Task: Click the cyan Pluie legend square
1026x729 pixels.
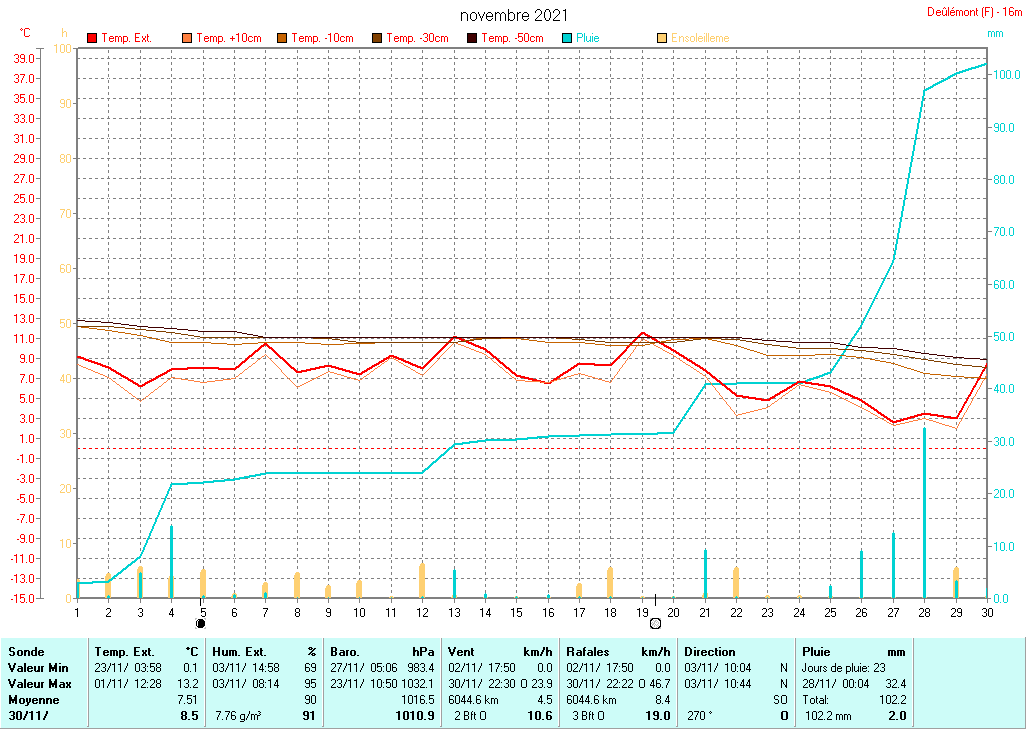Action: pos(567,38)
